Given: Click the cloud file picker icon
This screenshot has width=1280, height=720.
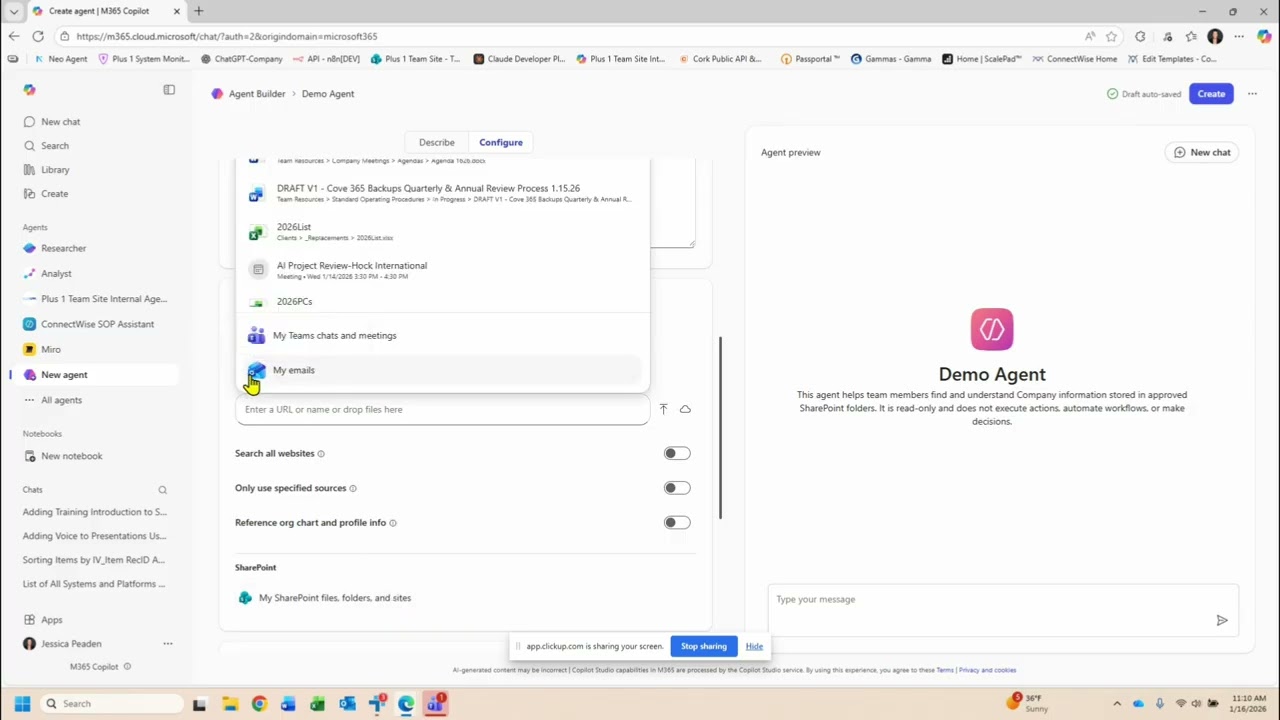Looking at the screenshot, I should 685,409.
